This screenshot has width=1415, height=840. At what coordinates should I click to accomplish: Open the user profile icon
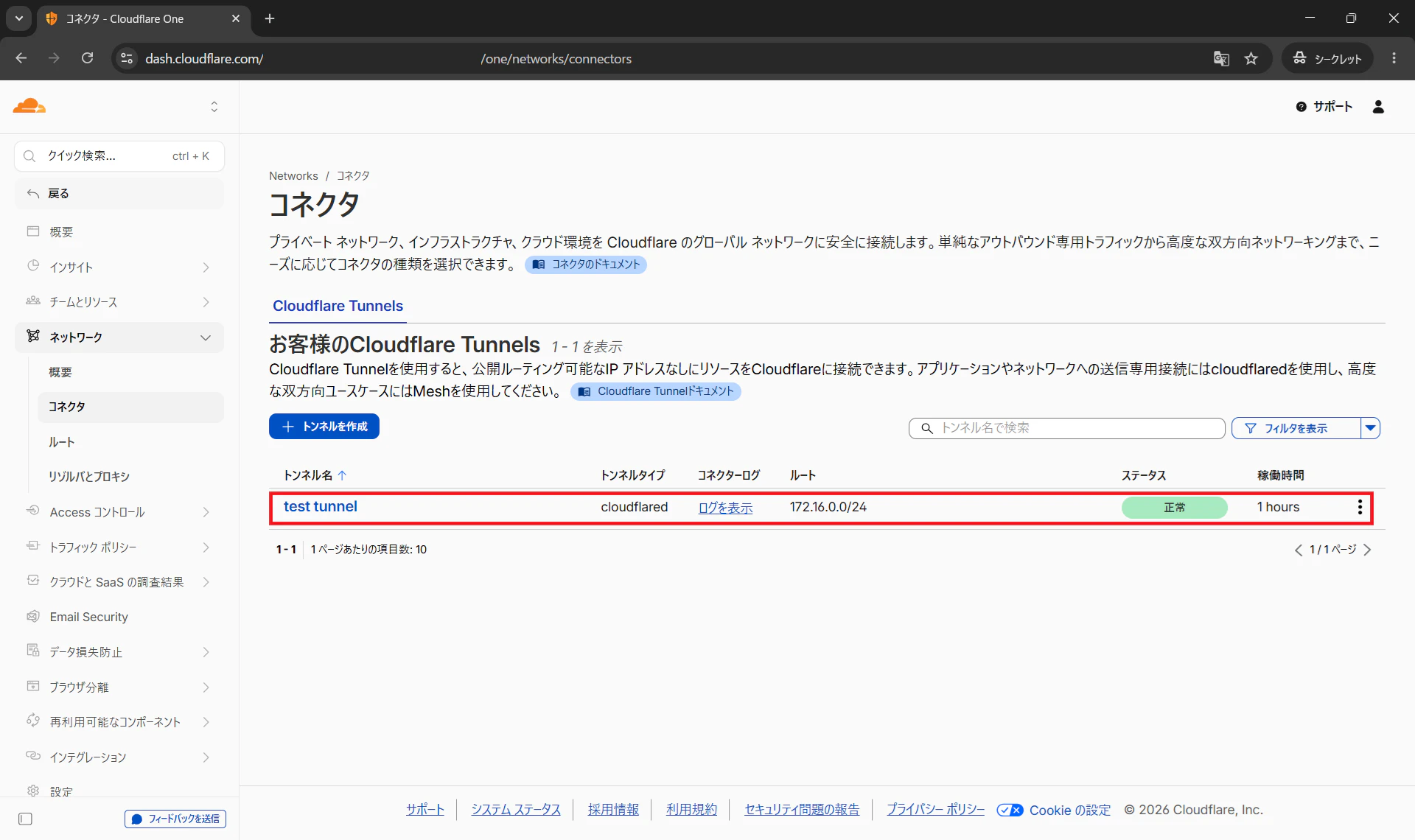(x=1378, y=107)
